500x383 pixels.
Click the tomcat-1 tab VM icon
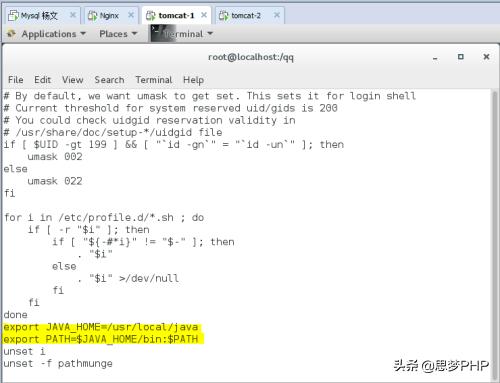tap(151, 16)
